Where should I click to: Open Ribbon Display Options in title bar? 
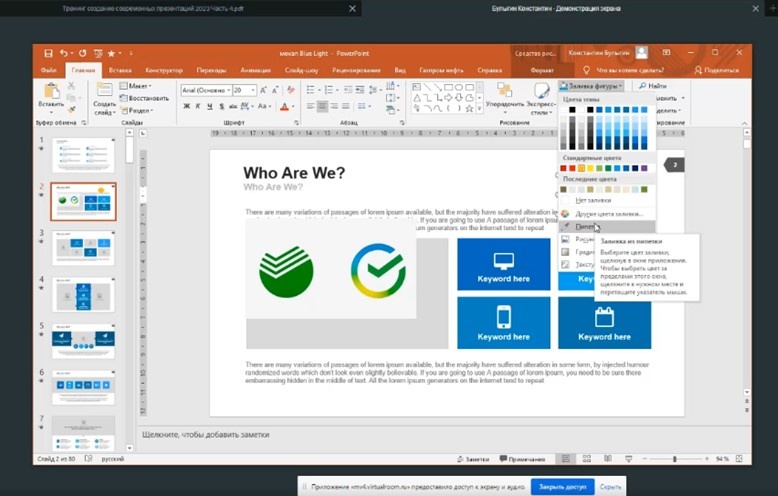666,52
